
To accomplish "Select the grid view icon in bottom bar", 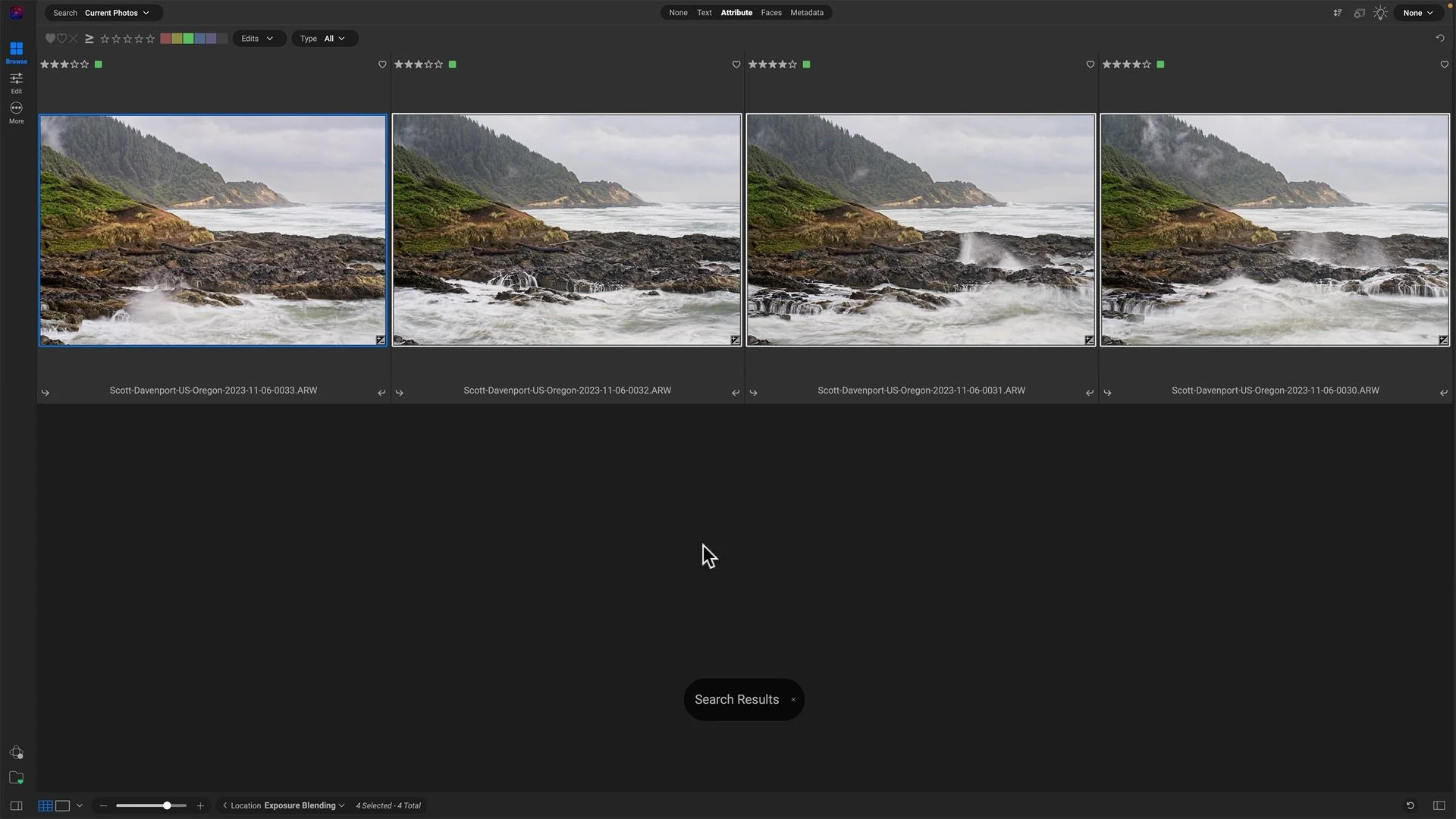I will [45, 805].
